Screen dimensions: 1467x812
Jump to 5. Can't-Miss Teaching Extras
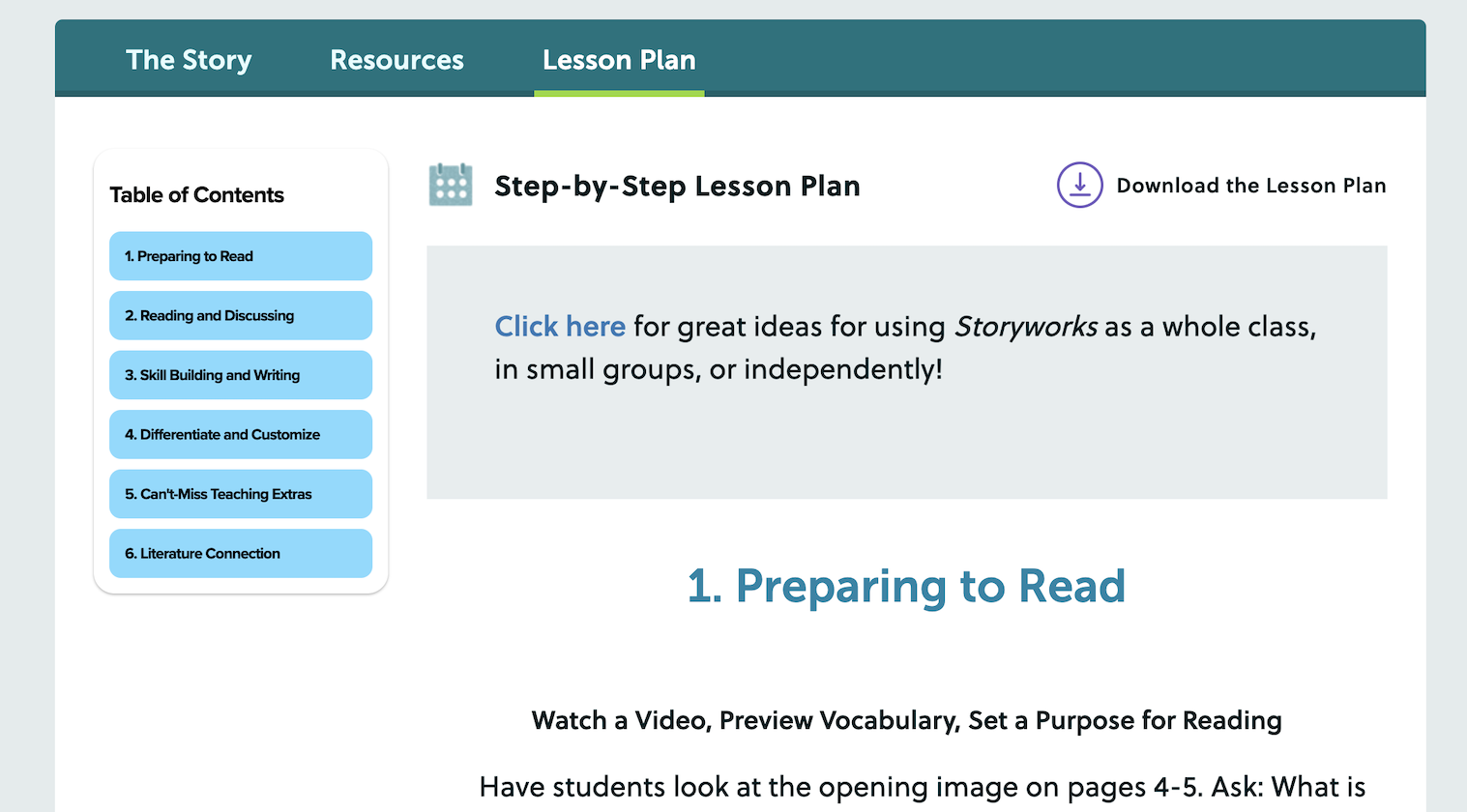(240, 494)
